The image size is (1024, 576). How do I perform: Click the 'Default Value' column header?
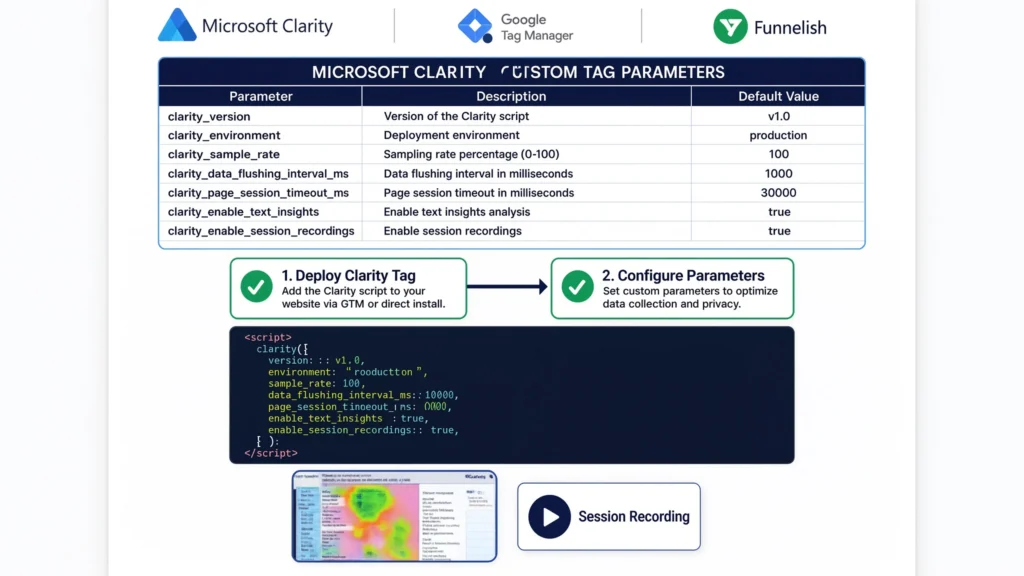(x=778, y=96)
